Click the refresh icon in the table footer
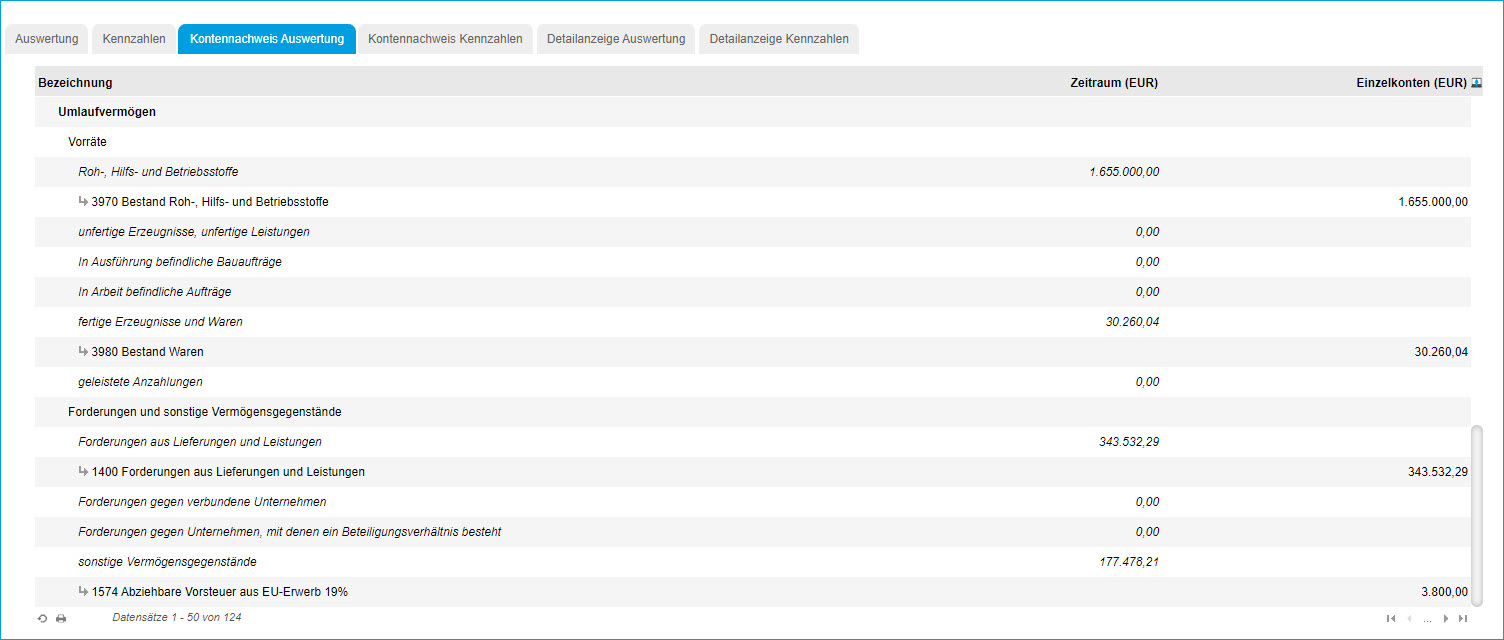1504x640 pixels. (x=43, y=618)
